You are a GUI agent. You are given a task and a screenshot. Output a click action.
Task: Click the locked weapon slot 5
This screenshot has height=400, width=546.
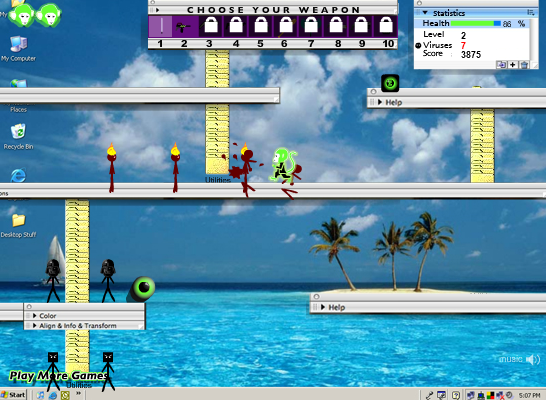click(261, 26)
